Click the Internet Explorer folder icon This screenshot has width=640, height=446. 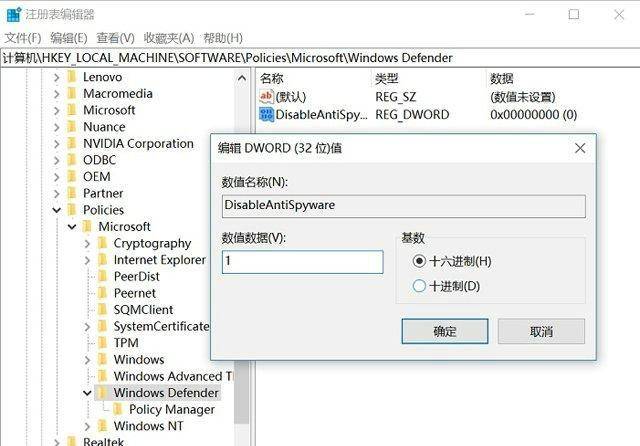coord(102,260)
